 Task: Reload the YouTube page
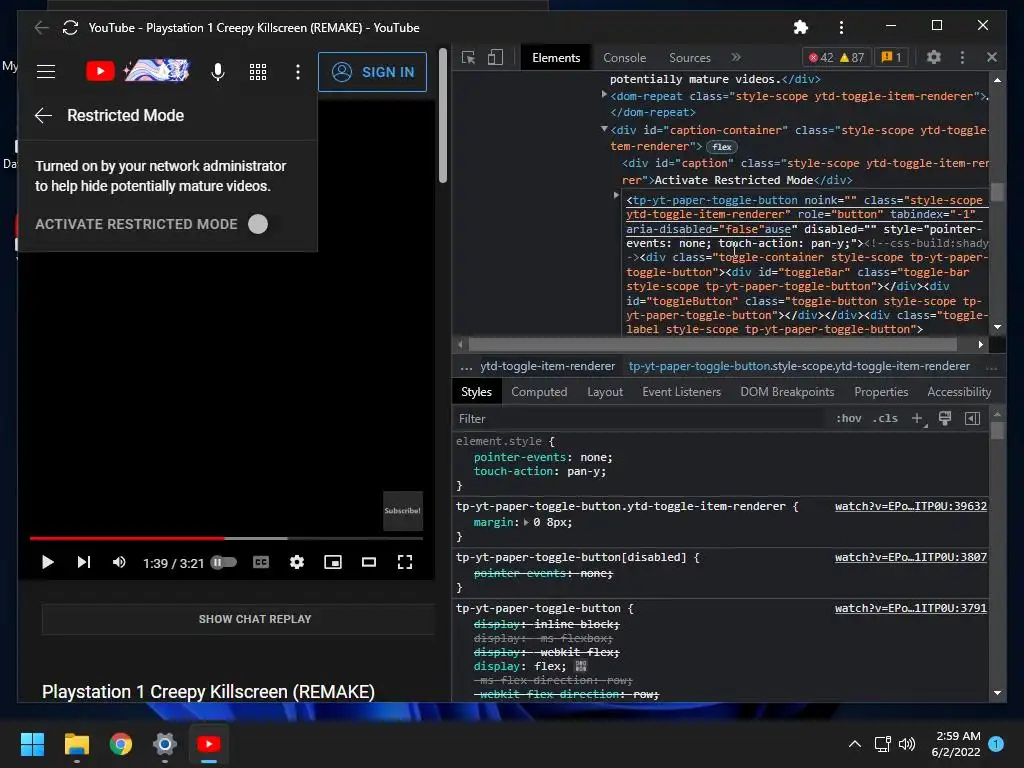[71, 27]
